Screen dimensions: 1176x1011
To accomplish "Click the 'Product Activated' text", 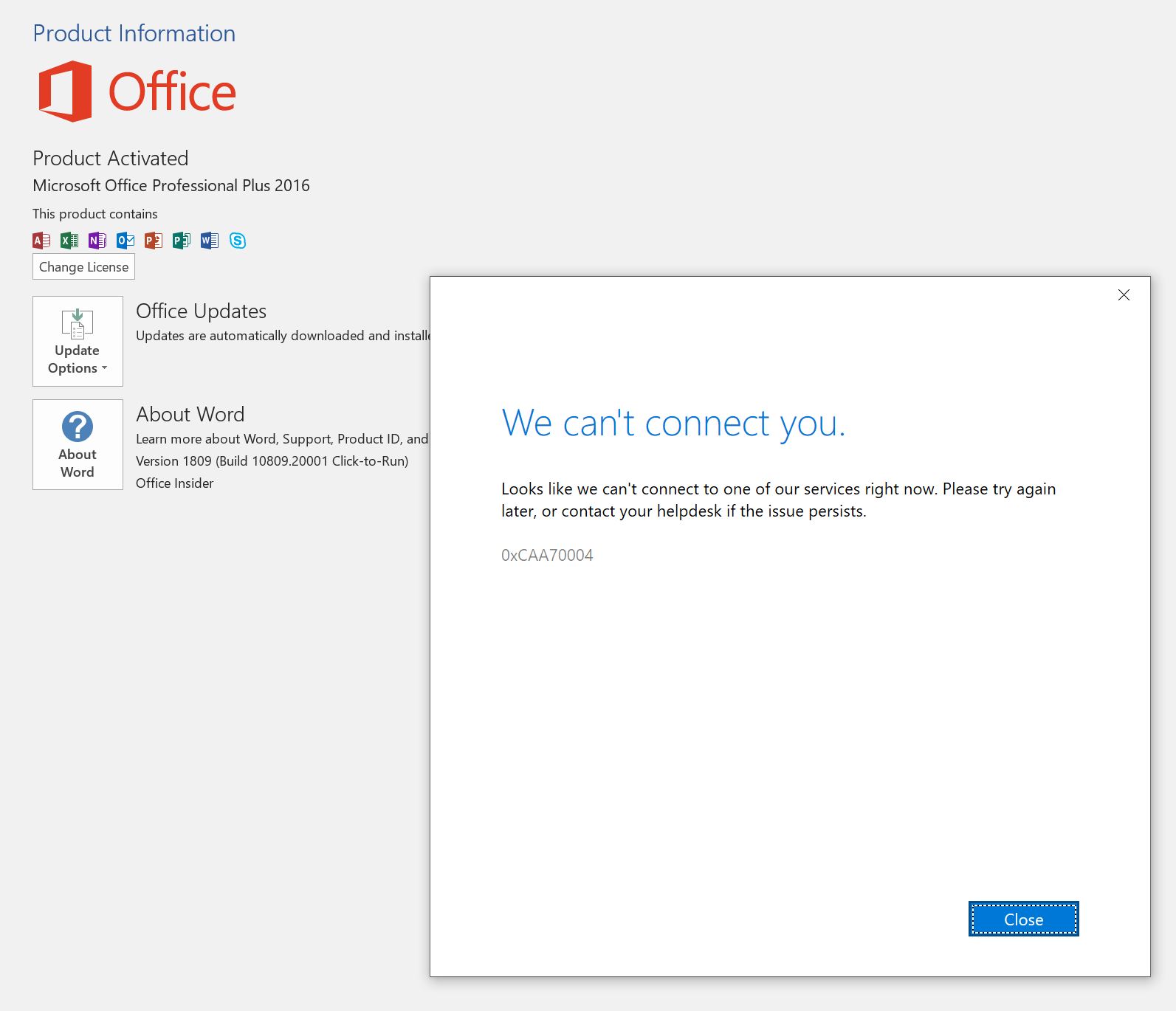I will click(x=111, y=158).
